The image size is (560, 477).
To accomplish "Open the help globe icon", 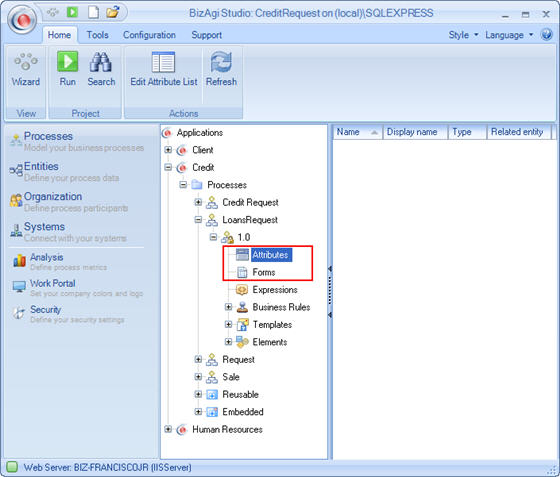I will [x=547, y=35].
